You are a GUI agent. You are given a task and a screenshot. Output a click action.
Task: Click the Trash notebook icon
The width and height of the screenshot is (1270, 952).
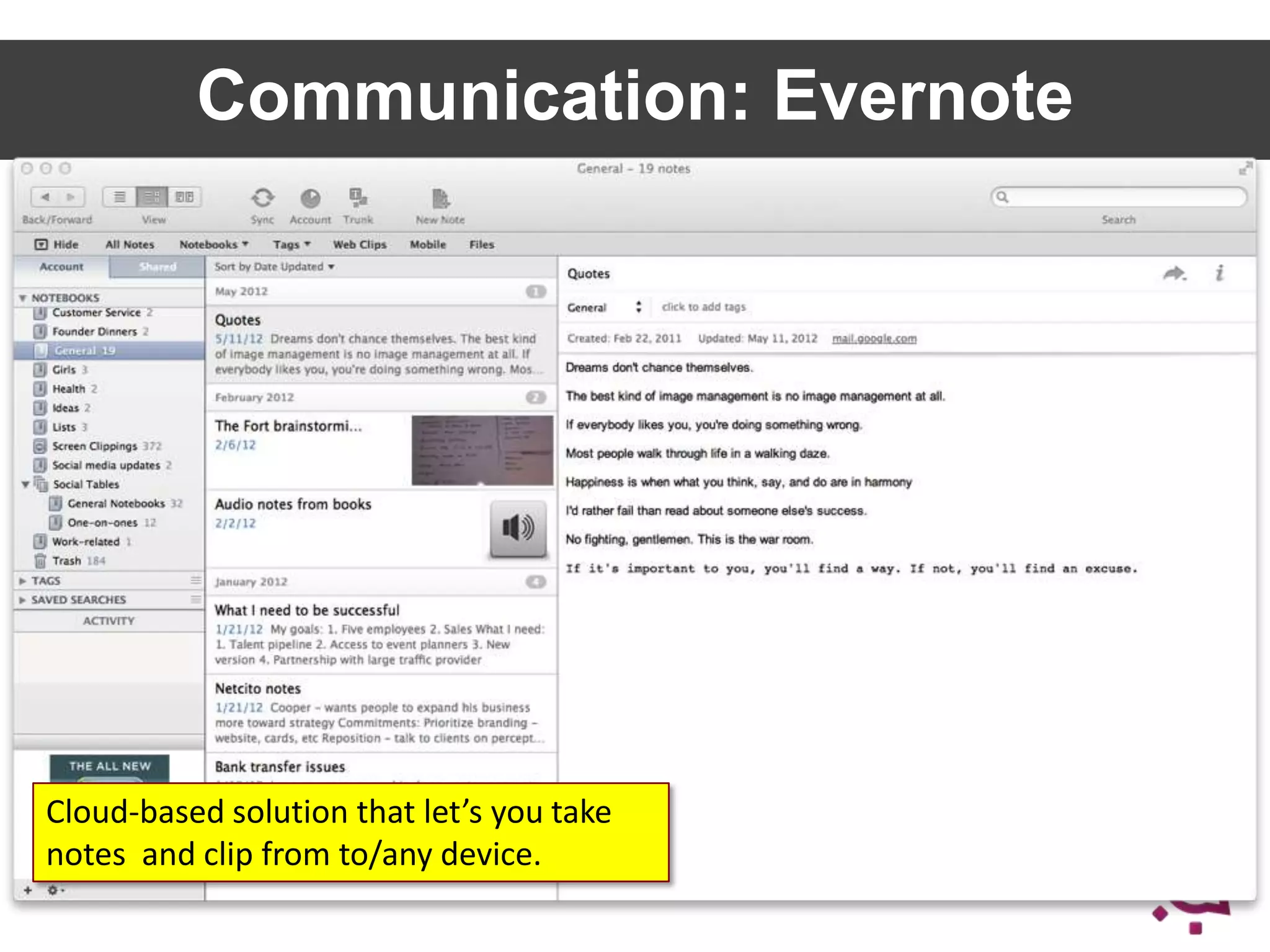click(x=40, y=561)
